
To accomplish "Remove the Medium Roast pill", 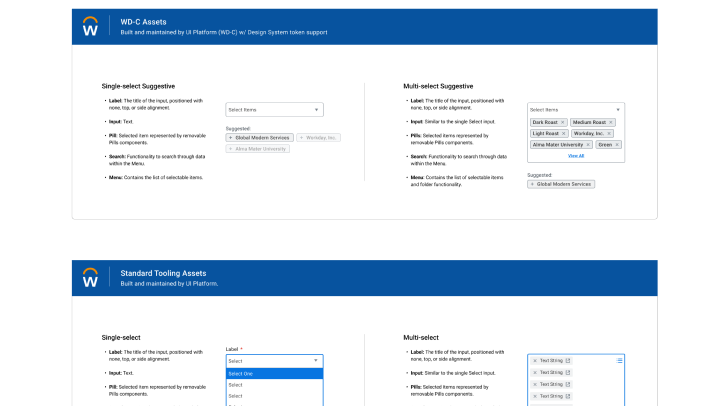I will pos(611,122).
